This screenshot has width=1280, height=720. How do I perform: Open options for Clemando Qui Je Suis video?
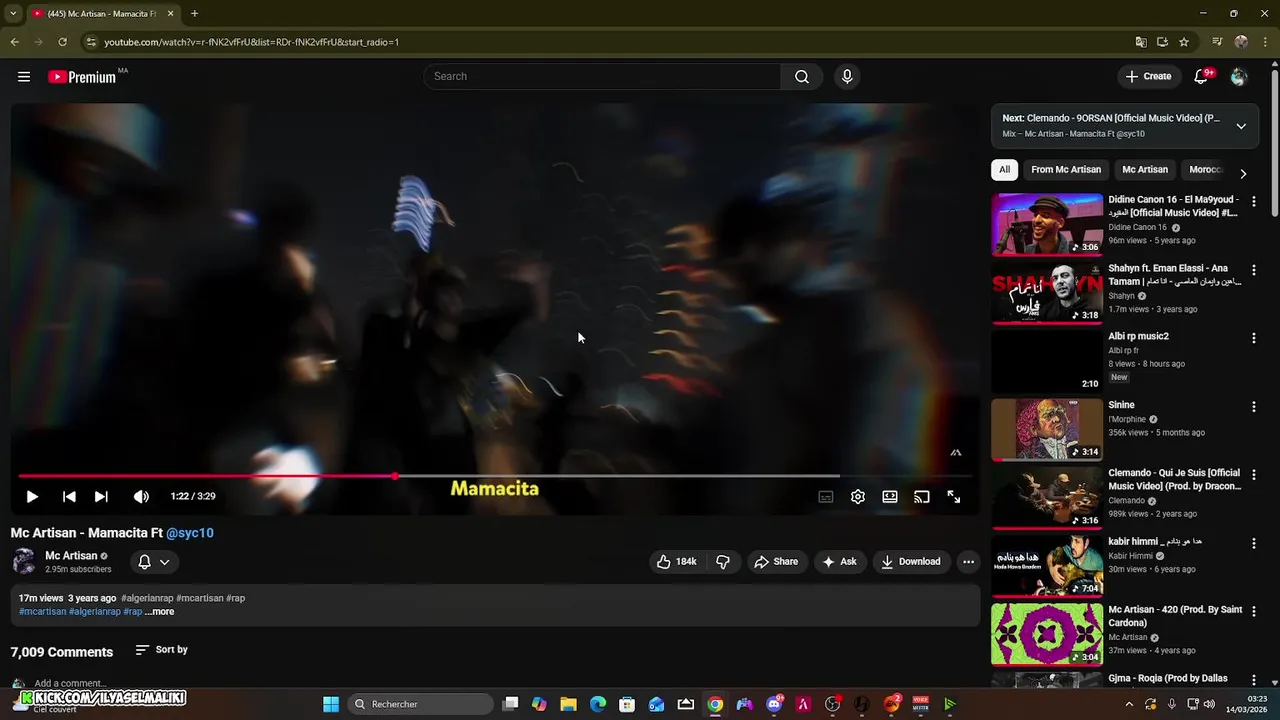click(1254, 475)
